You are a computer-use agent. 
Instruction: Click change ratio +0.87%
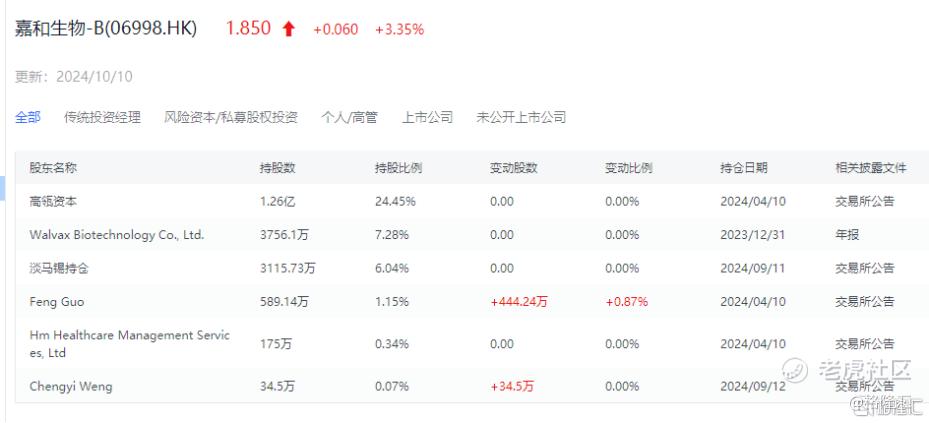(x=626, y=302)
